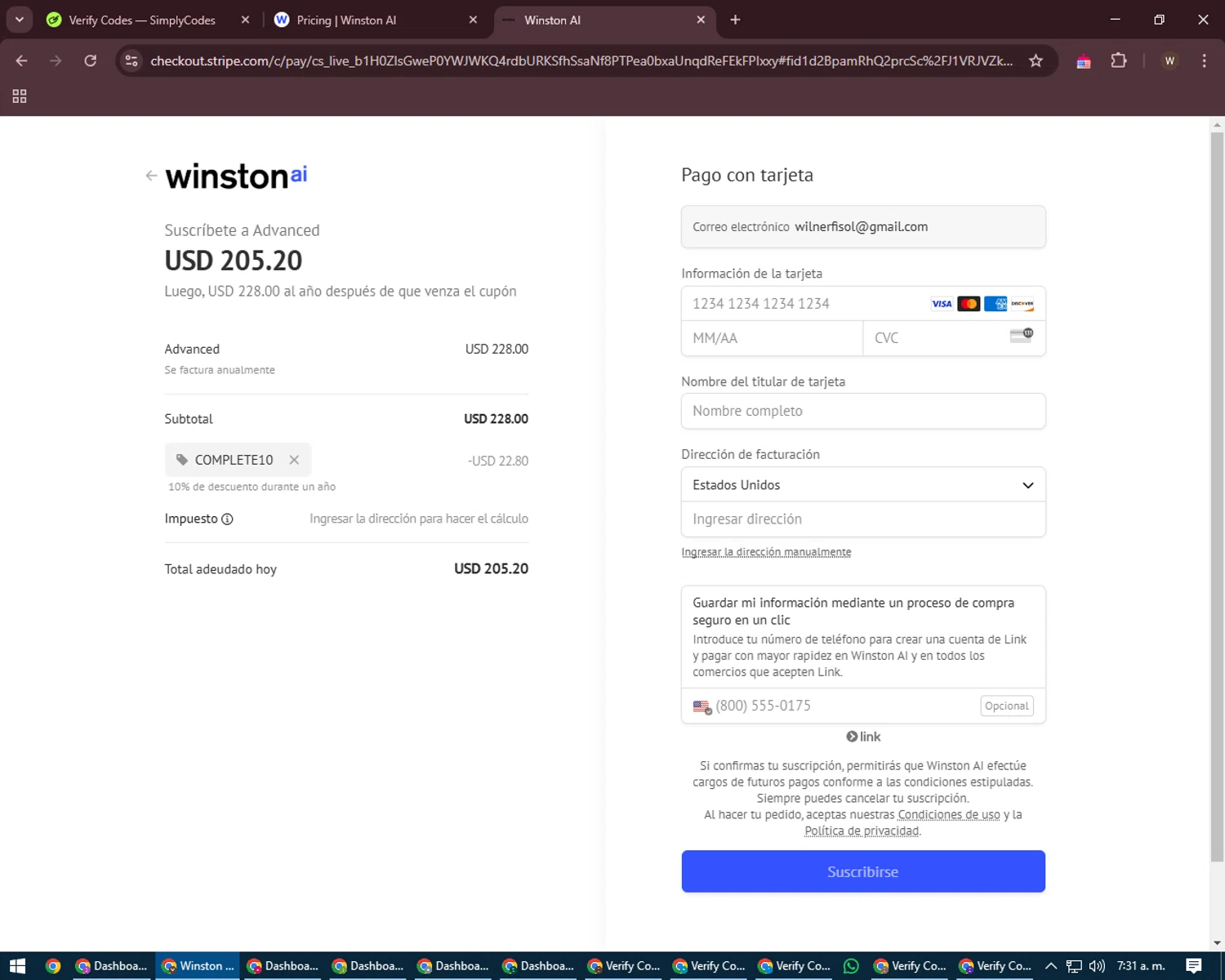This screenshot has width=1225, height=980.
Task: Open the Windows Start menu
Action: click(x=18, y=966)
